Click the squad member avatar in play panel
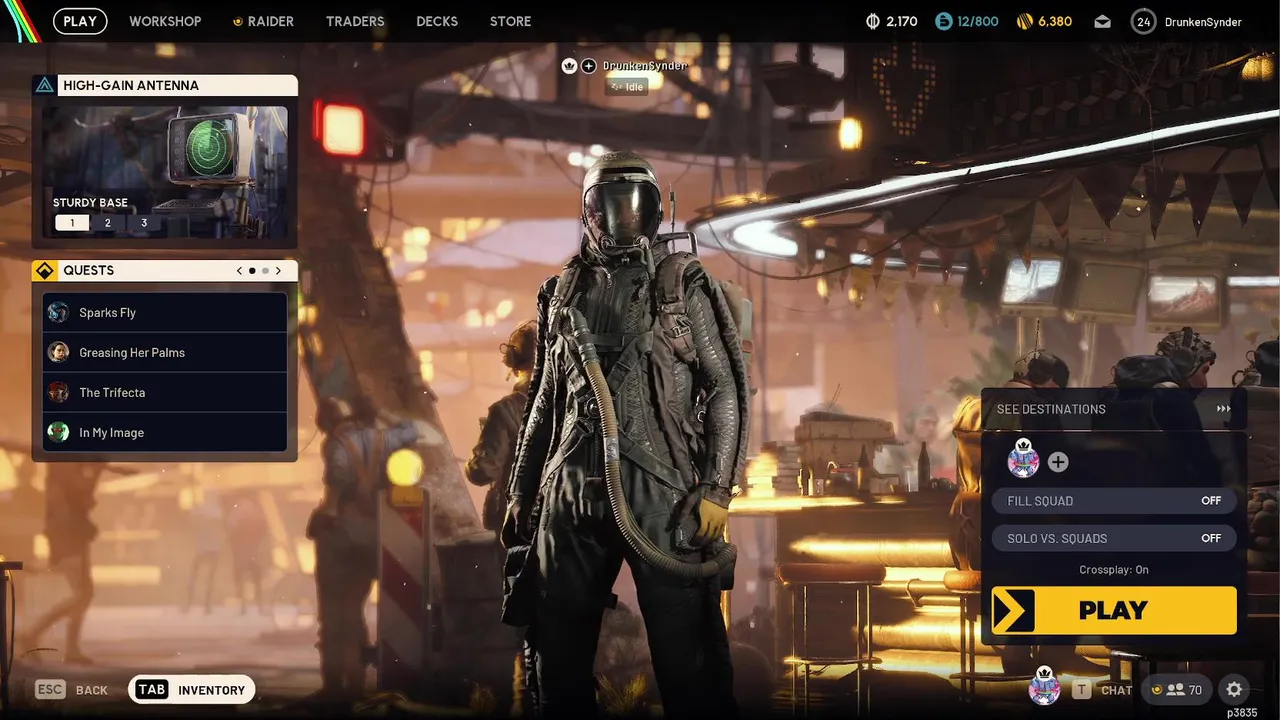Image resolution: width=1280 pixels, height=720 pixels. pos(1023,460)
